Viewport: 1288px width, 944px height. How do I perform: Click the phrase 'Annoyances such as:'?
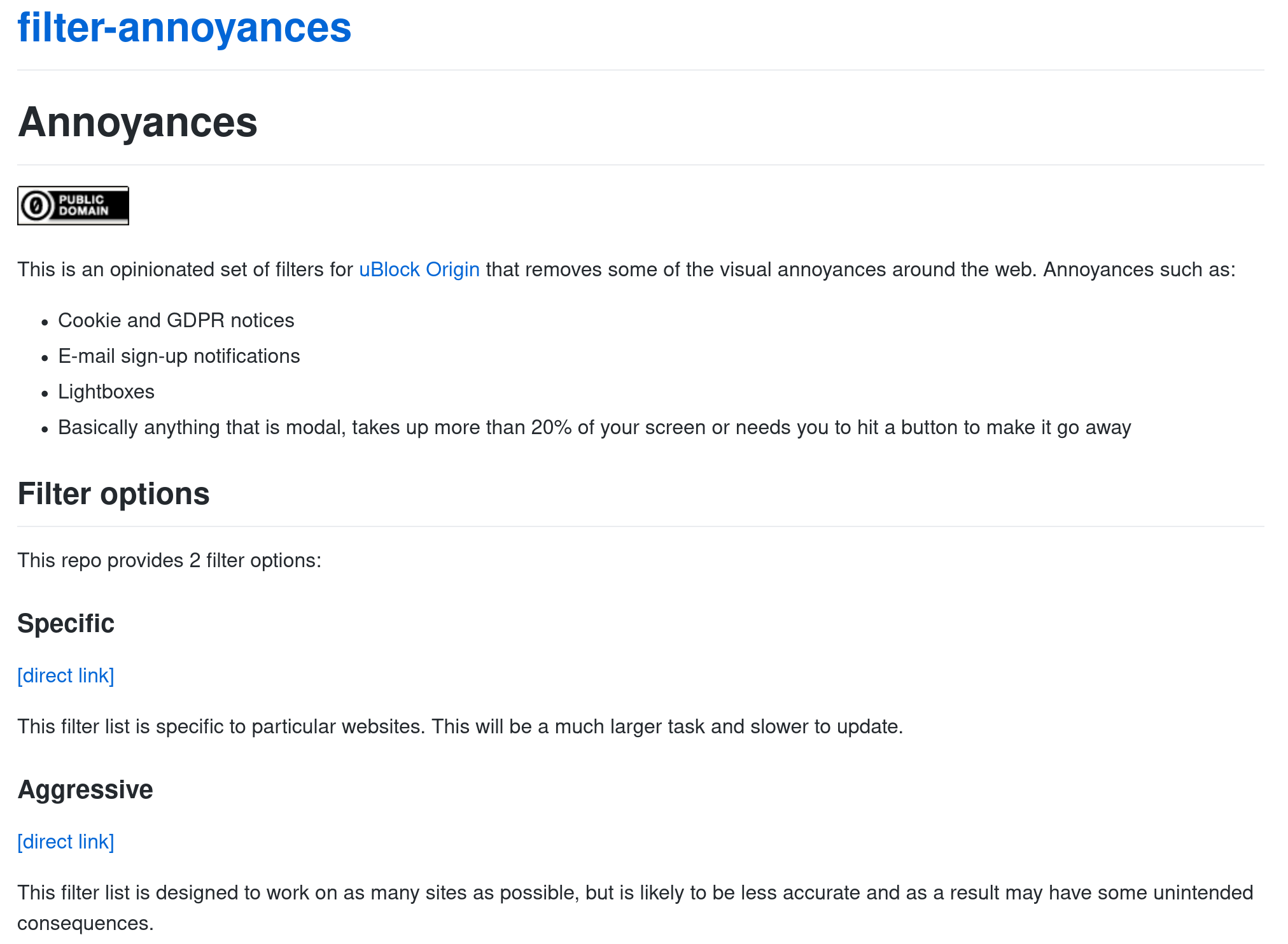coord(1138,269)
